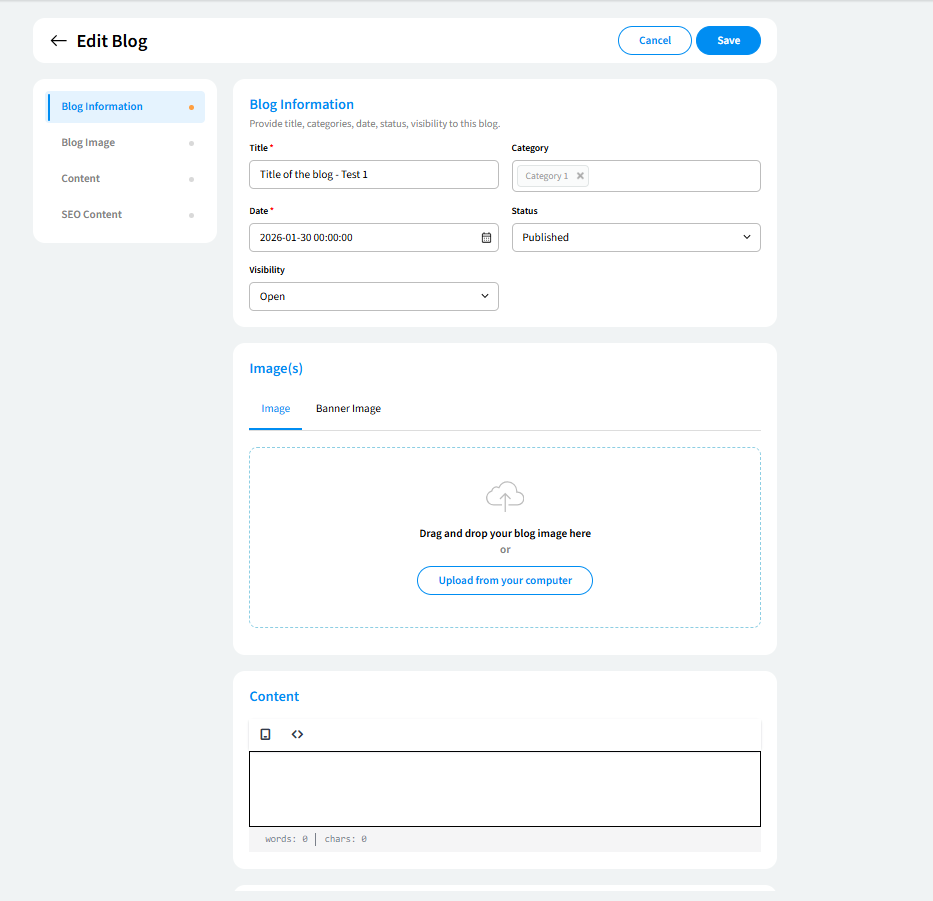Toggle the device preview icon in Content toolbar
933x901 pixels.
[x=266, y=734]
